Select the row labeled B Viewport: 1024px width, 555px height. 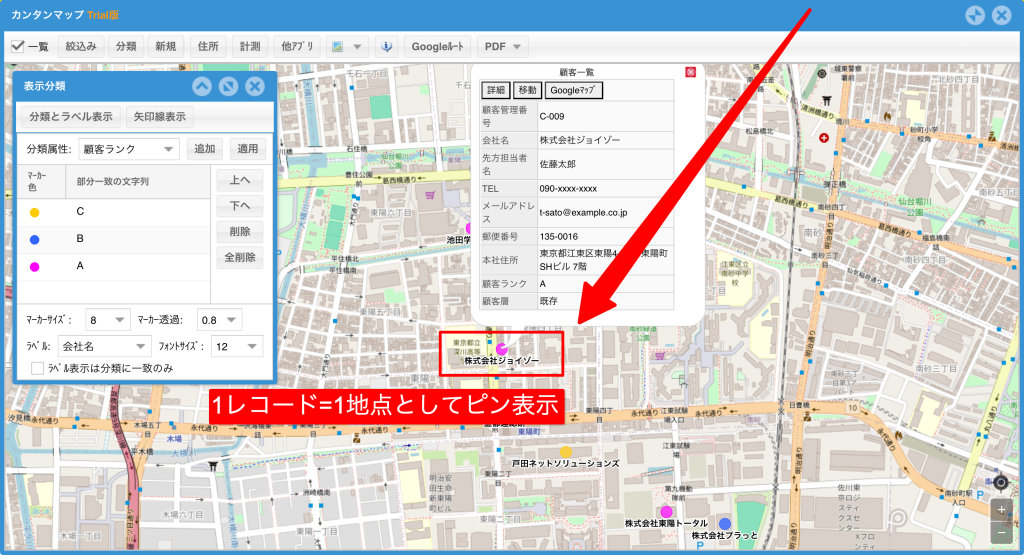(114, 239)
